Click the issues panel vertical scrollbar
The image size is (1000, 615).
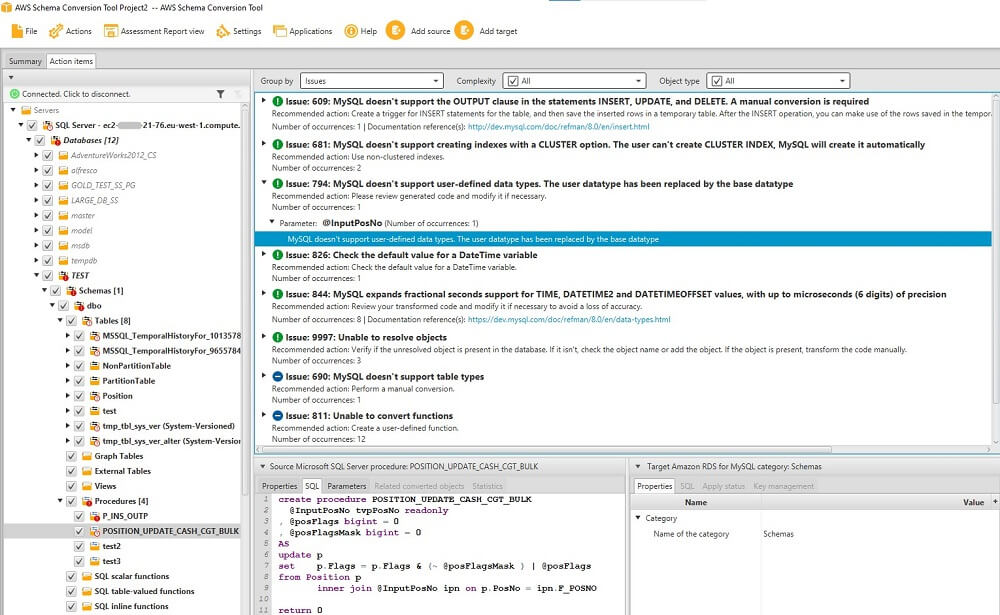[995, 250]
